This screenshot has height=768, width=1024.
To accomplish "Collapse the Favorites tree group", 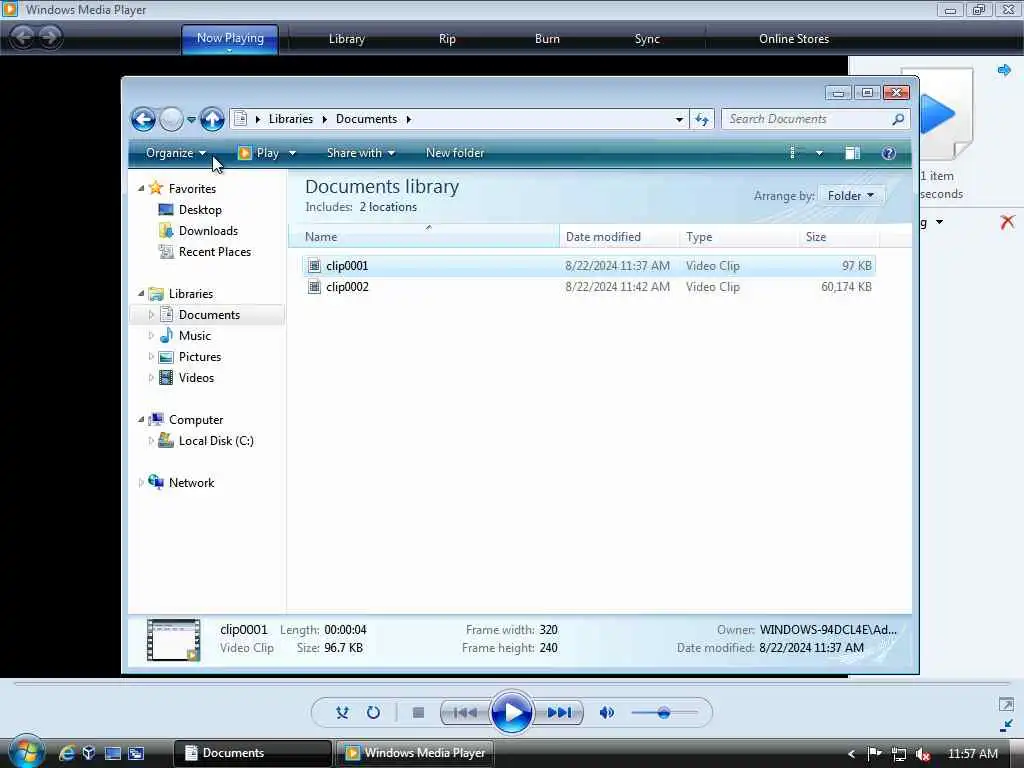I will pos(141,188).
